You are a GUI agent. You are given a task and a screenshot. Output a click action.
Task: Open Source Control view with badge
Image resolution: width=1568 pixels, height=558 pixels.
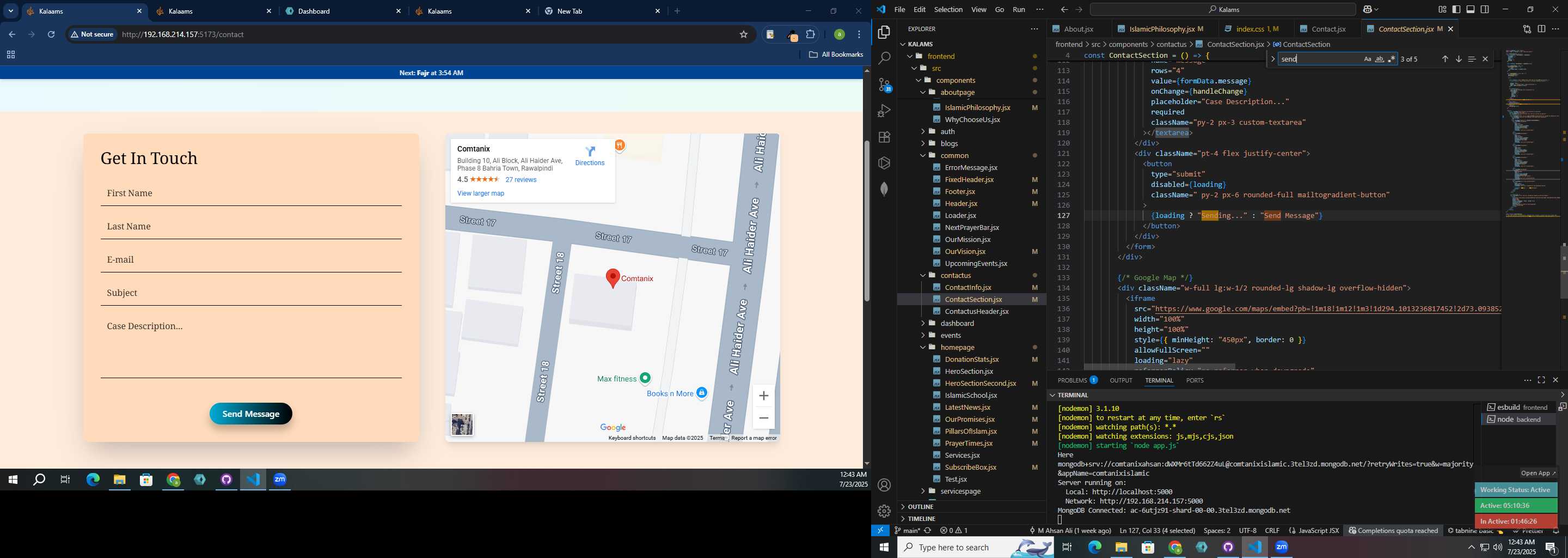884,84
